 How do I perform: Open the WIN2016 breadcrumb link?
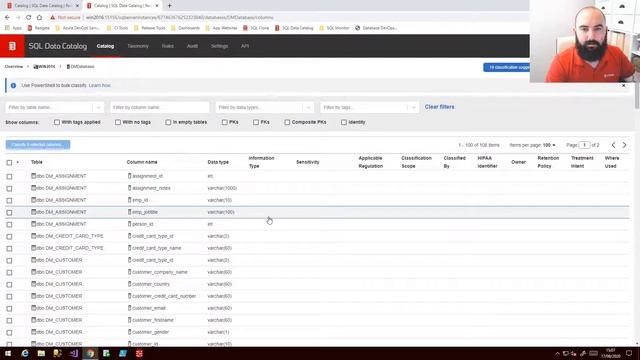pyautogui.click(x=44, y=67)
